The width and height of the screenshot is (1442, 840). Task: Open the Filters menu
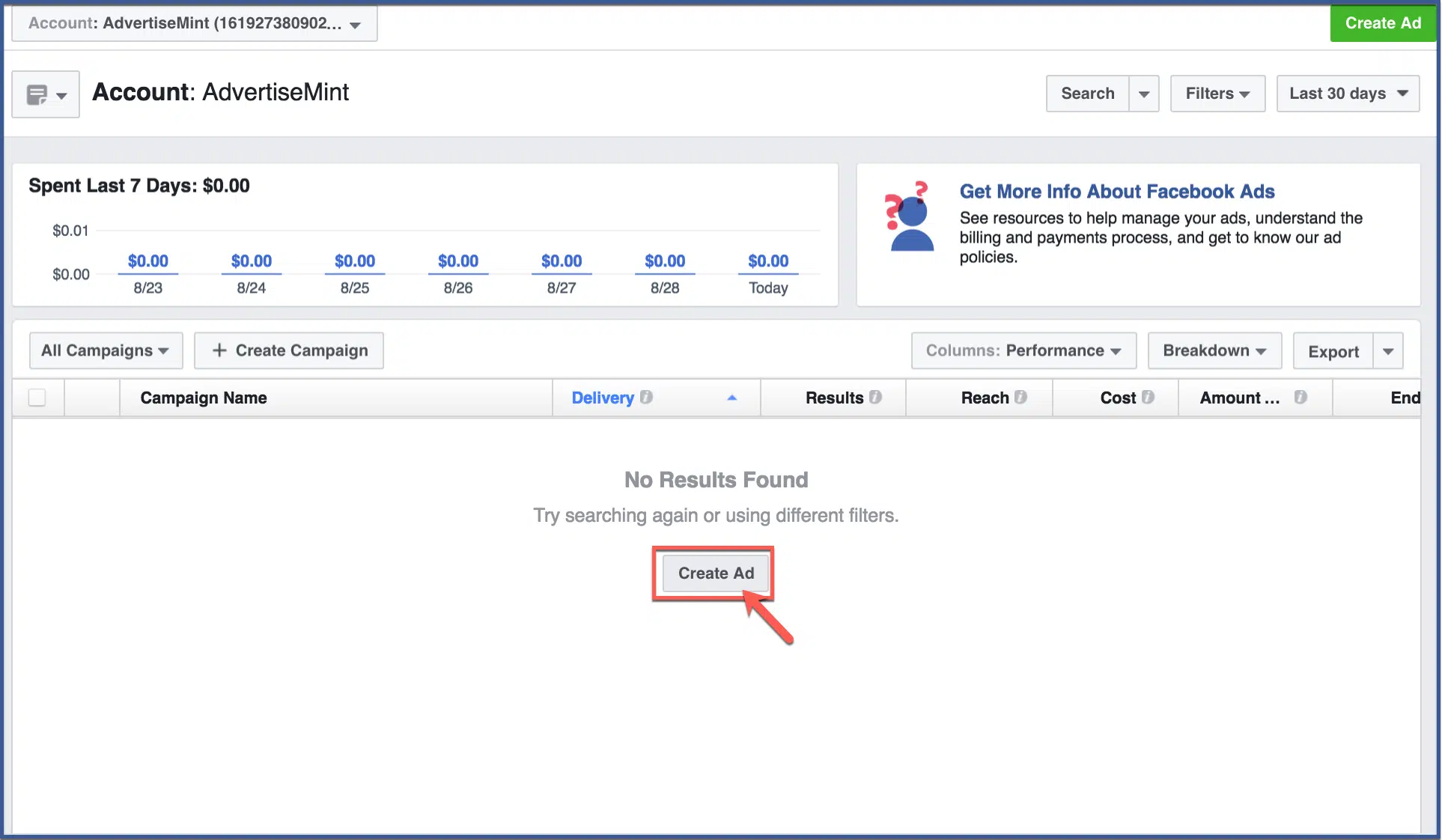click(x=1216, y=94)
